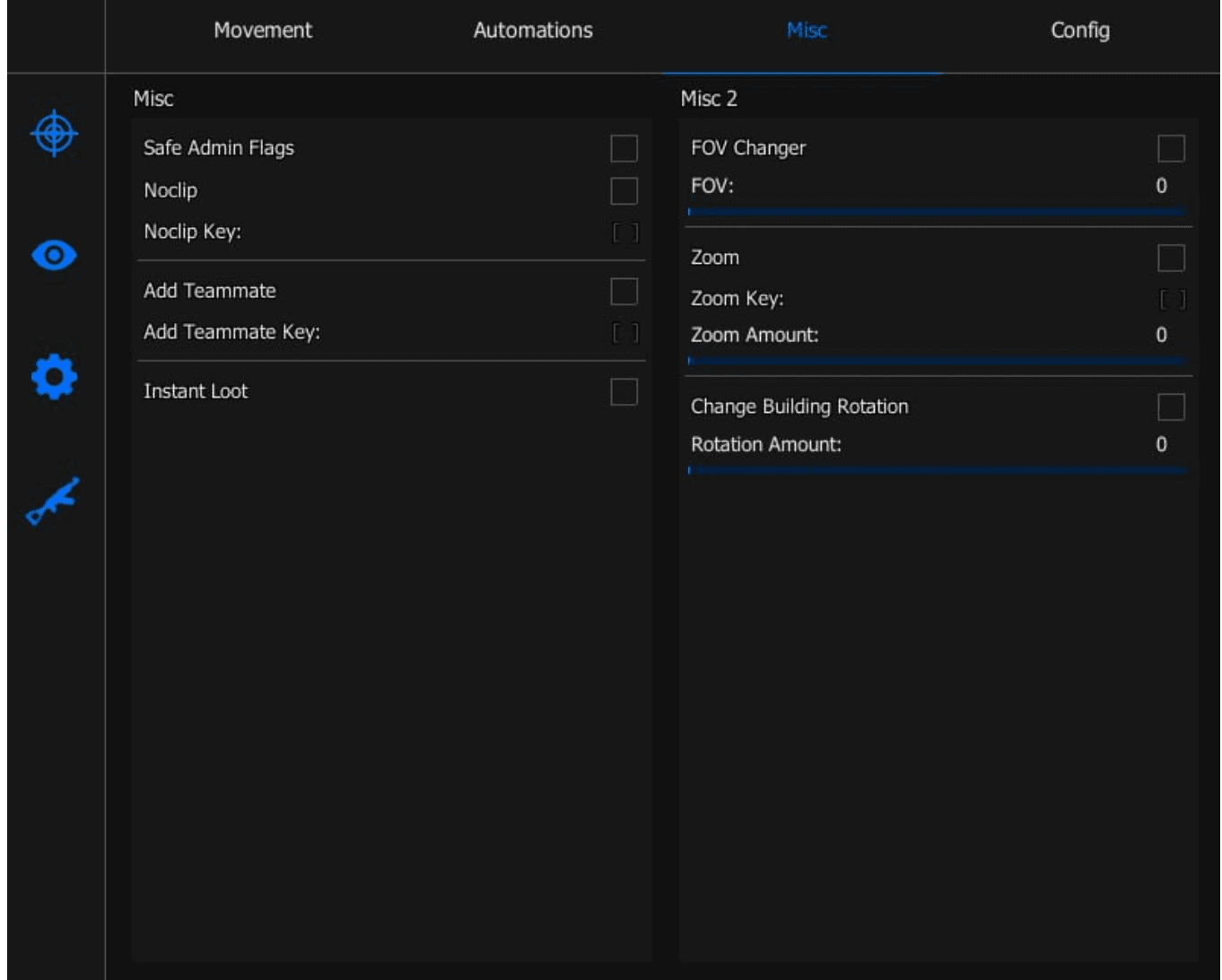Click the Zoom Key bind field
Screen dimensions: 1222x980
[x=1172, y=300]
